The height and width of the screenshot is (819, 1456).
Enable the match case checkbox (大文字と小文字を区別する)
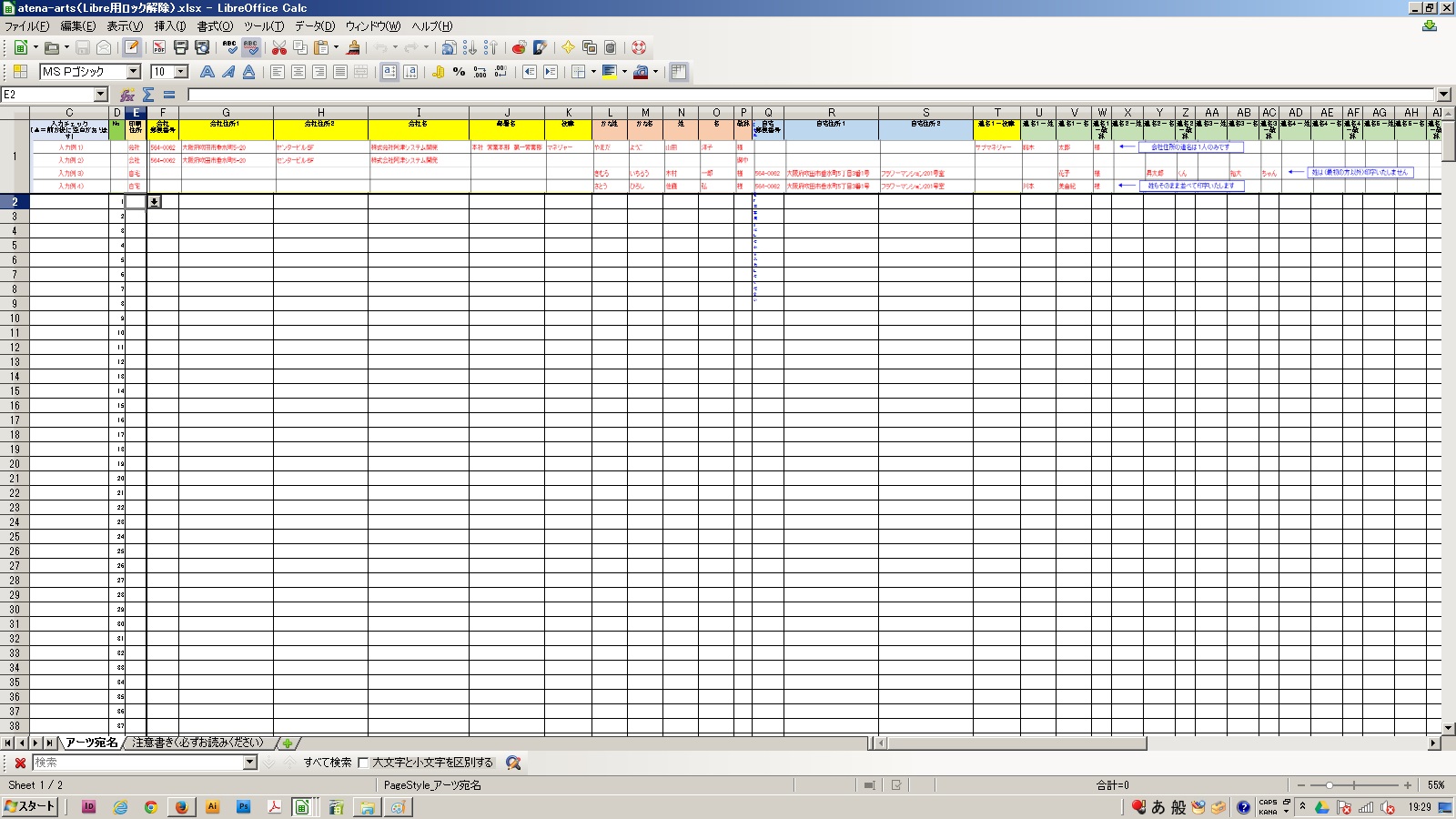363,763
